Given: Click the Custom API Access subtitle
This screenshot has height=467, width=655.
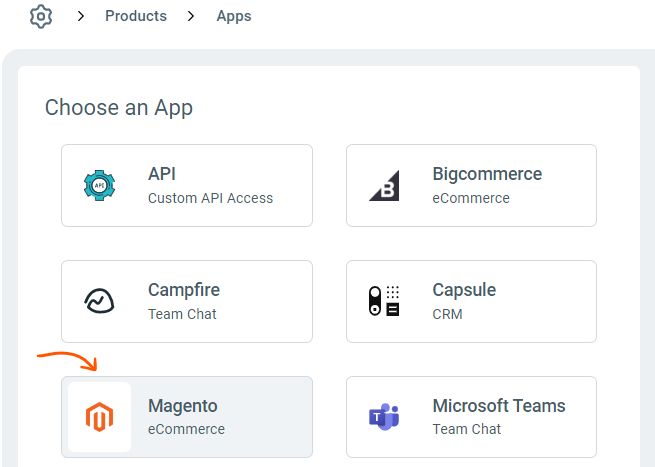Looking at the screenshot, I should point(210,198).
